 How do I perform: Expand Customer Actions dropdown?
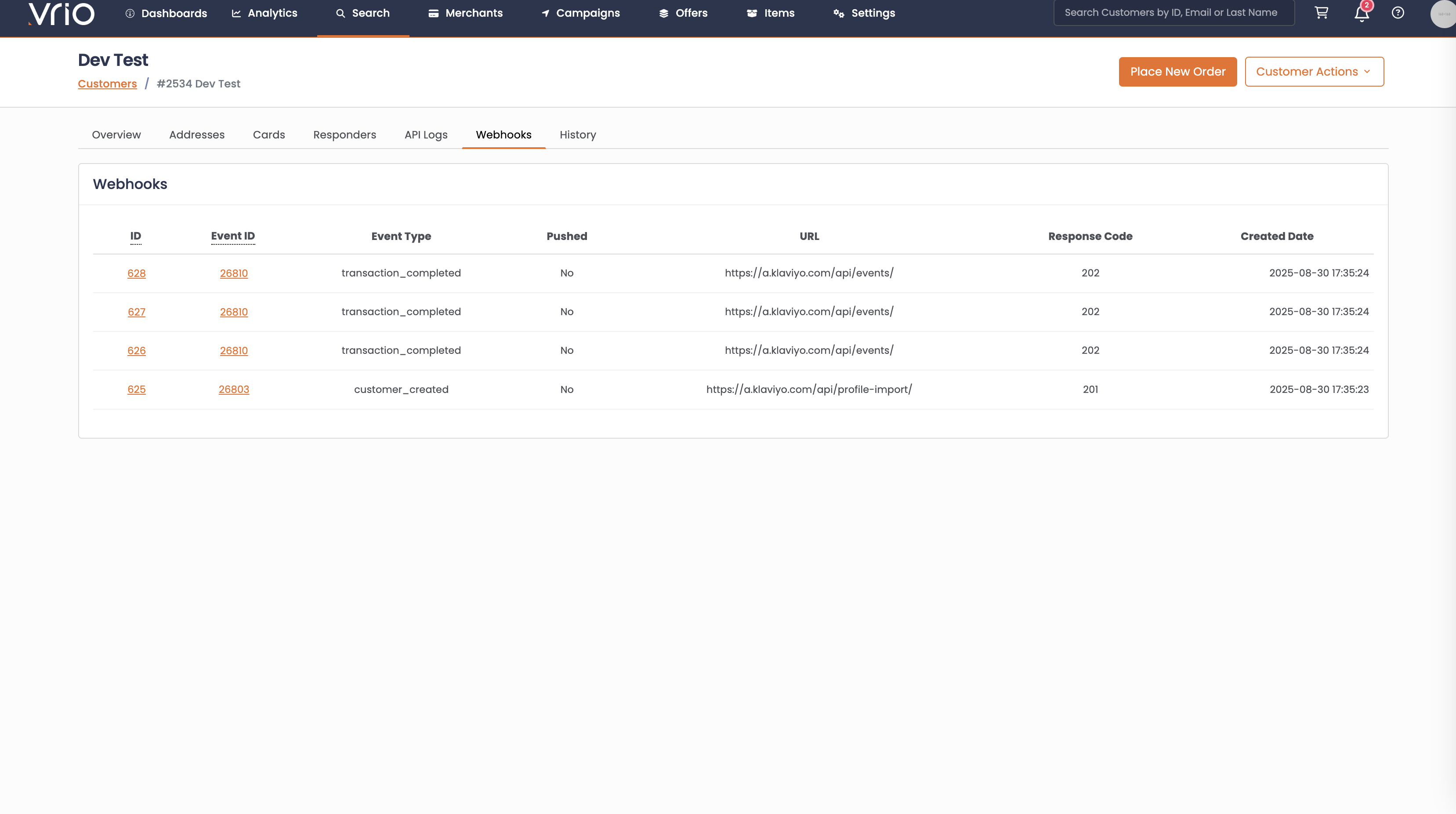click(x=1314, y=72)
